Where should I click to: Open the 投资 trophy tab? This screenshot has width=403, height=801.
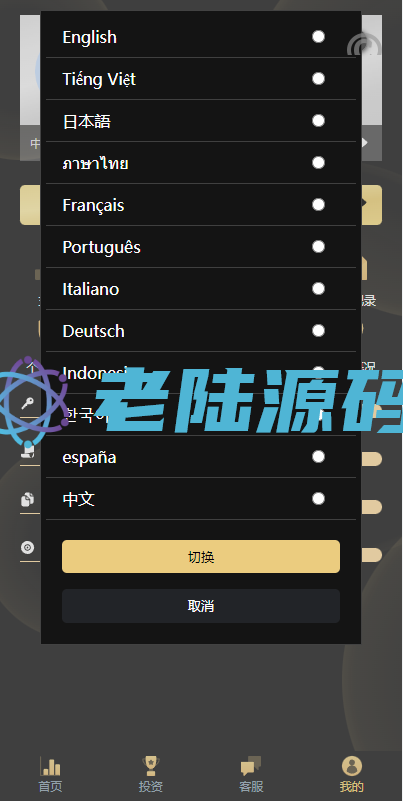click(x=151, y=766)
